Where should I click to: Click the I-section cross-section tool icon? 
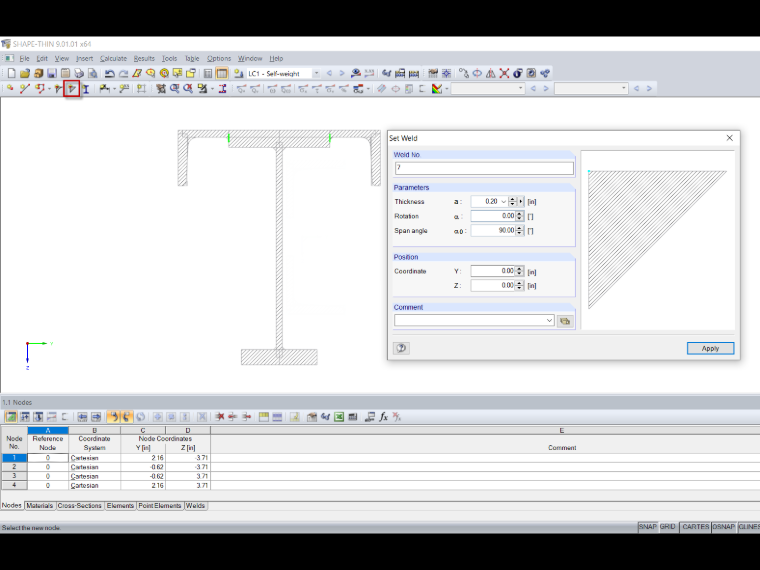(x=86, y=88)
